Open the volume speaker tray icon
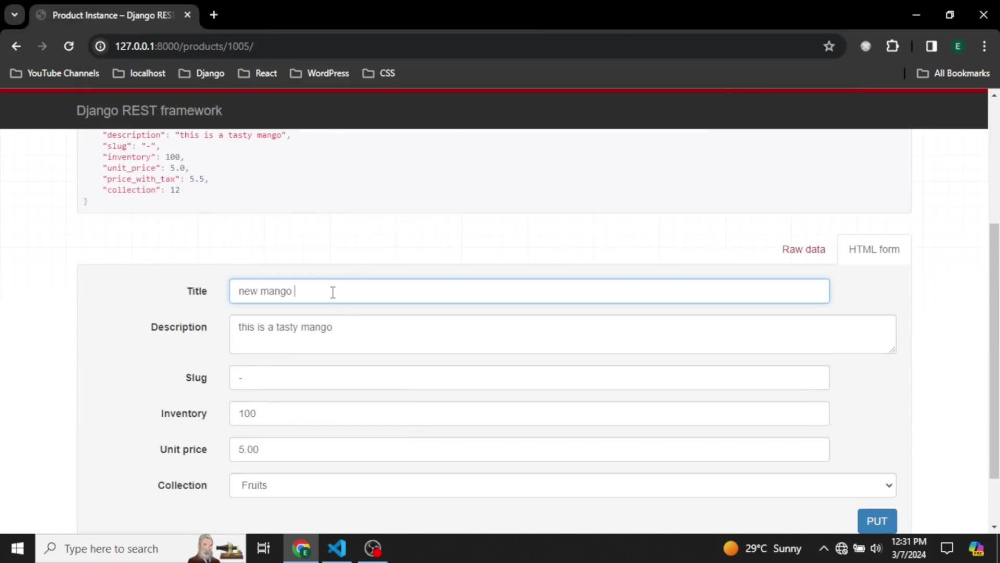 [x=876, y=548]
